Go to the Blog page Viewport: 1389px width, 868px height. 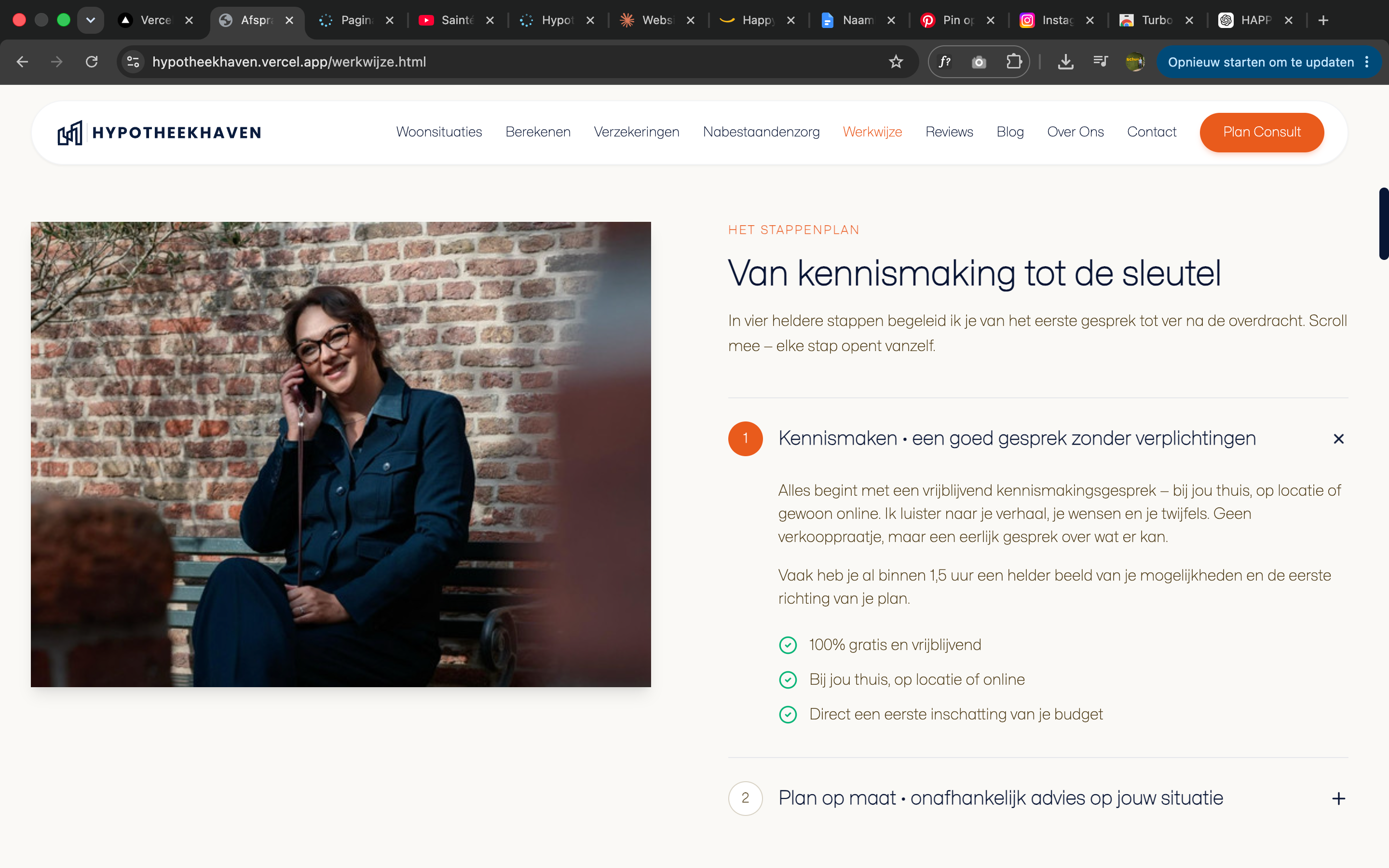pos(1010,132)
